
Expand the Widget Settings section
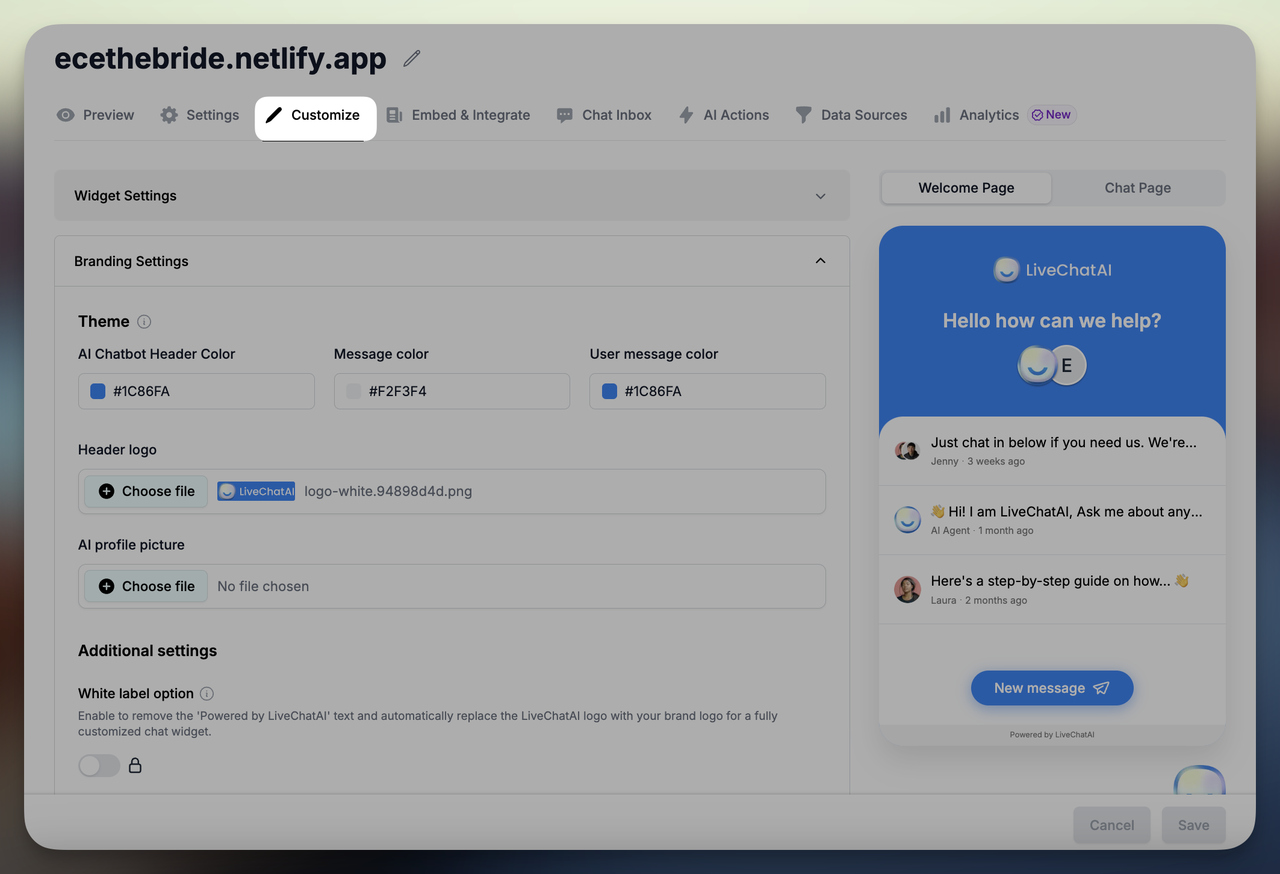[452, 196]
